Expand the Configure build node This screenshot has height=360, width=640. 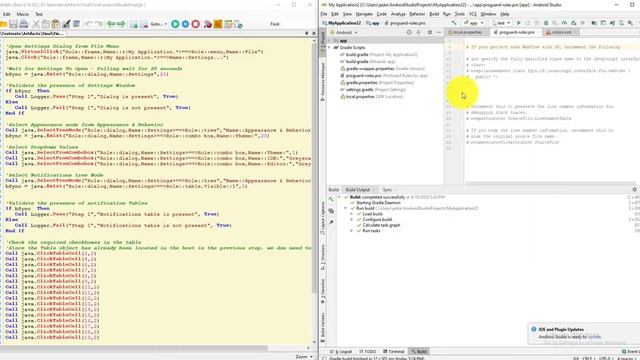pos(351,220)
